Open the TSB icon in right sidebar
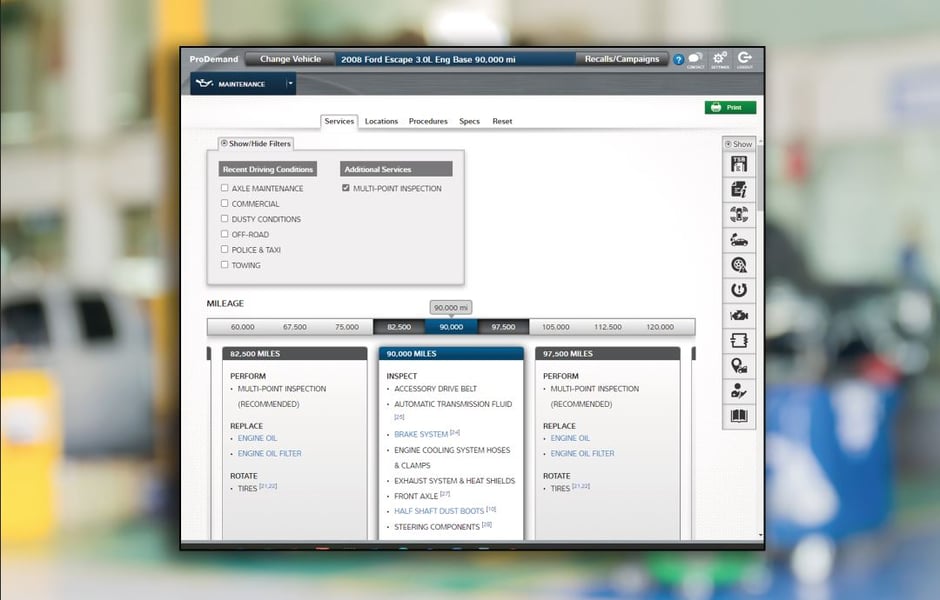Viewport: 940px width, 600px height. (x=739, y=164)
